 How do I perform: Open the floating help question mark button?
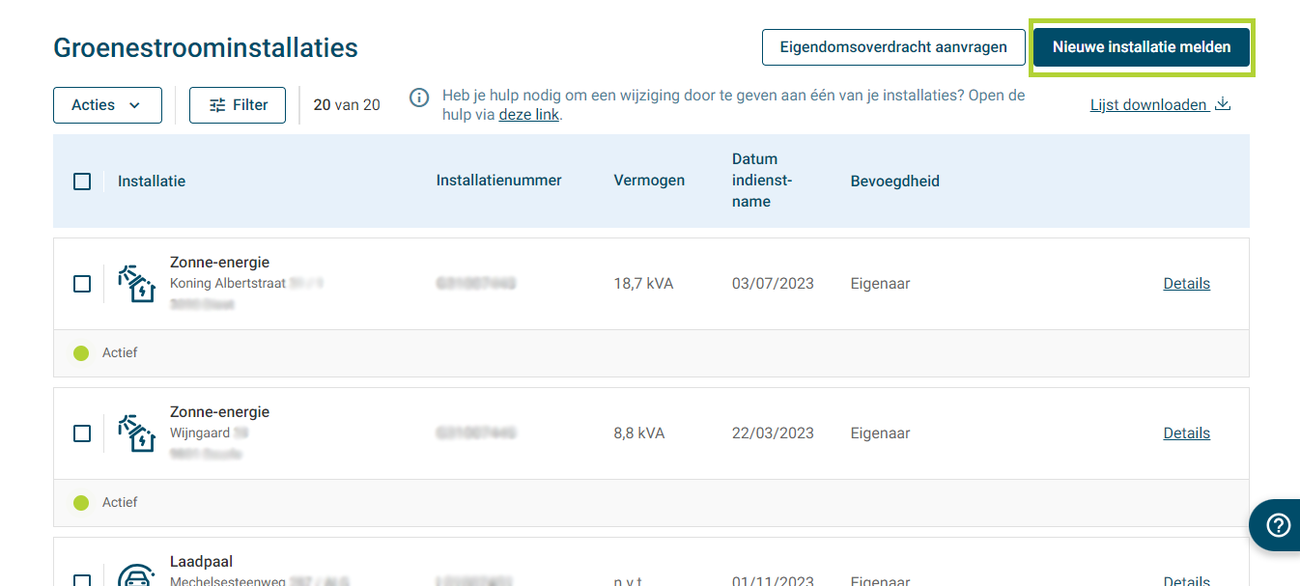(x=1277, y=525)
